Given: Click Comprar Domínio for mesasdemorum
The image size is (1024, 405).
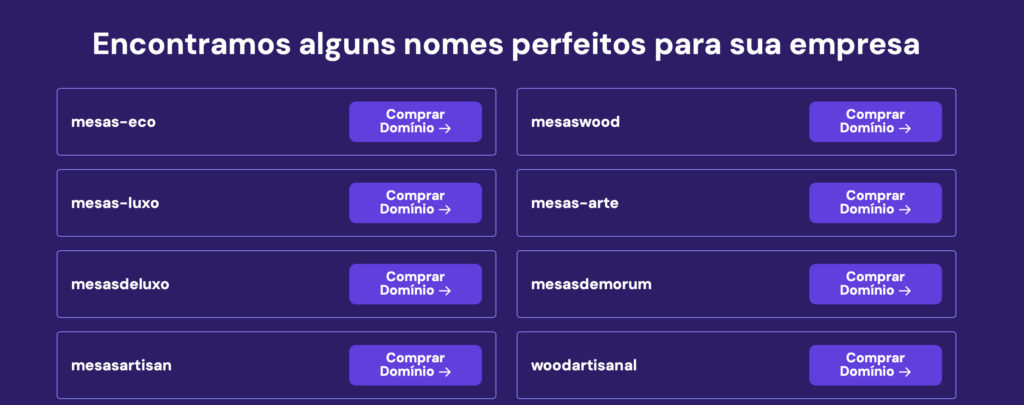Looking at the screenshot, I should pos(875,284).
